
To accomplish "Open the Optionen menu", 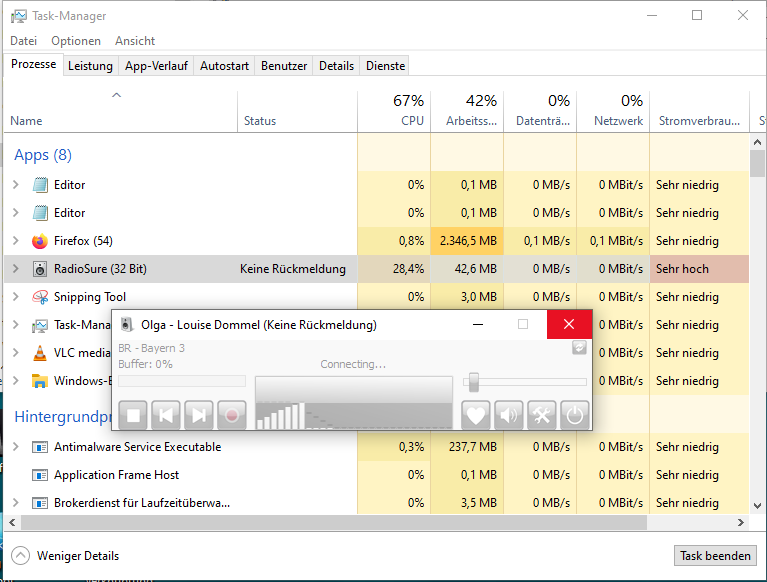I will [76, 41].
